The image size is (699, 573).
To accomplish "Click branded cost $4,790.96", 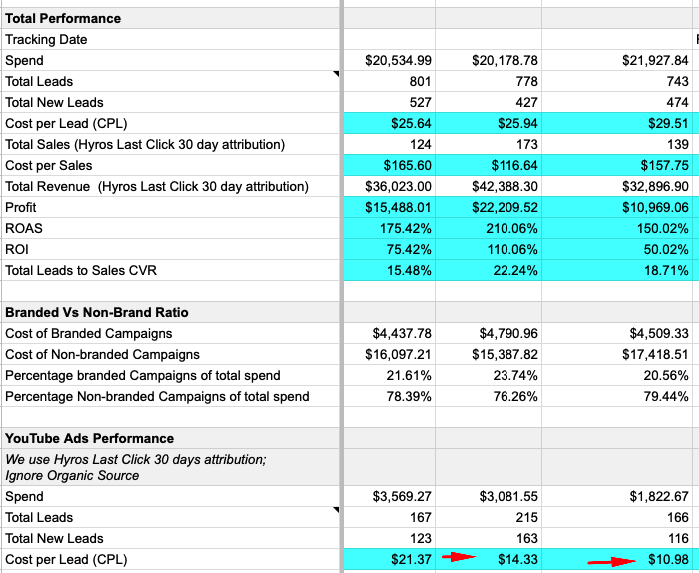I will 489,333.
